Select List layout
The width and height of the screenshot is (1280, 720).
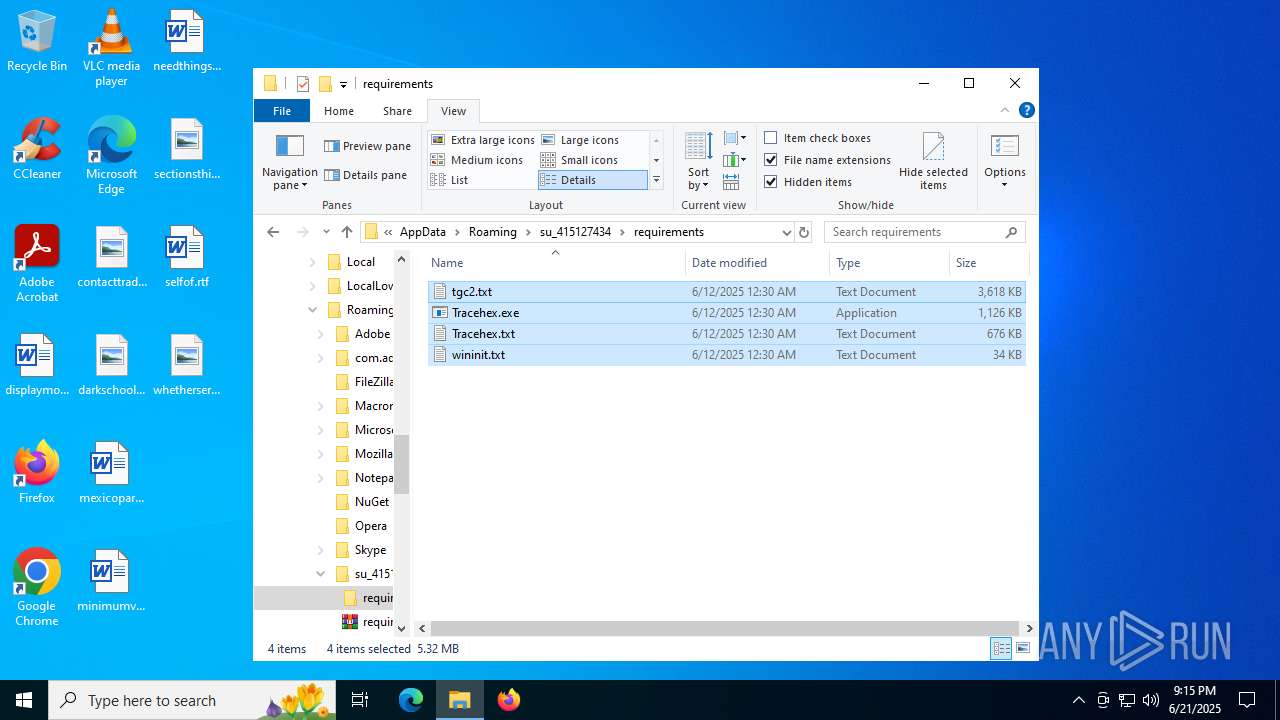tap(450, 180)
